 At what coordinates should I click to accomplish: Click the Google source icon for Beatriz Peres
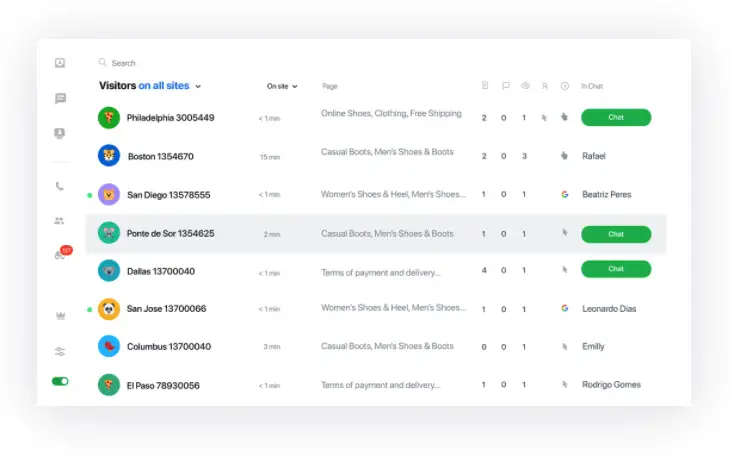pyautogui.click(x=565, y=195)
